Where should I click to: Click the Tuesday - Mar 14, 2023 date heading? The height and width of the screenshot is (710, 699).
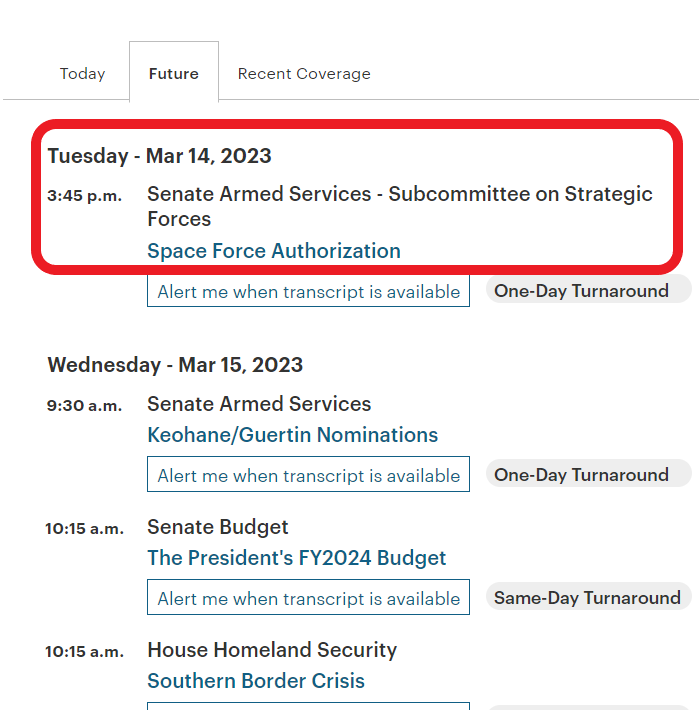(159, 156)
